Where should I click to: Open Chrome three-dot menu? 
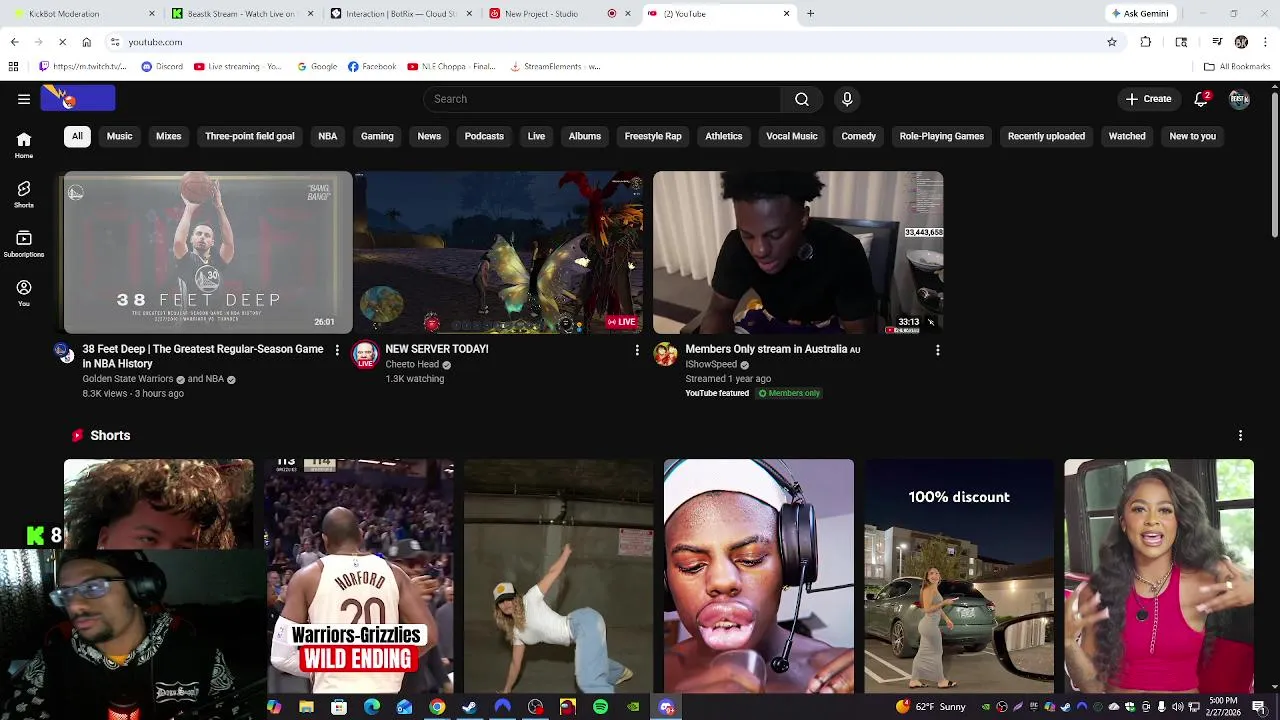pyautogui.click(x=1266, y=42)
